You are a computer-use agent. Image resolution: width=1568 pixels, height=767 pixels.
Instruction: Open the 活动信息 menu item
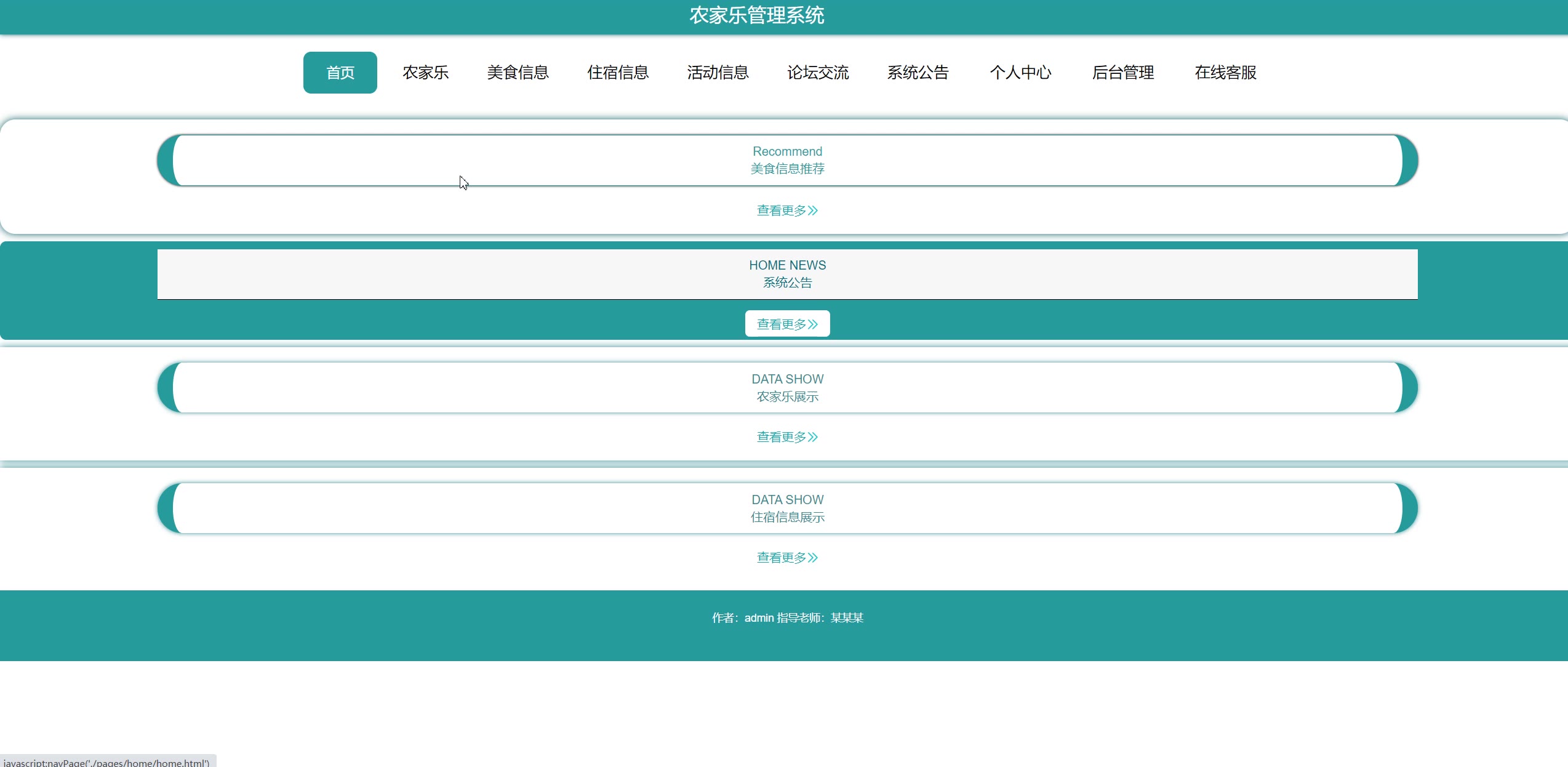tap(718, 73)
